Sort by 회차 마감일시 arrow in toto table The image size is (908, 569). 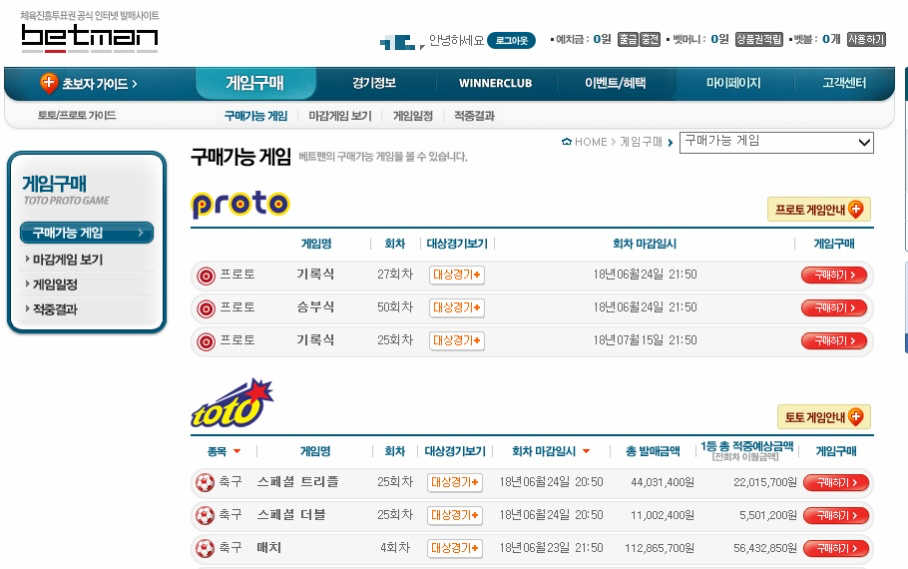point(586,452)
